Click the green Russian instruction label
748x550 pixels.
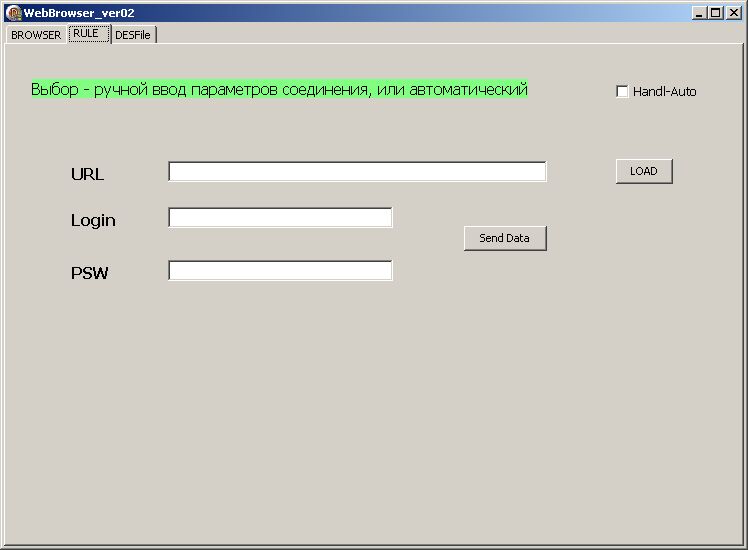point(280,89)
